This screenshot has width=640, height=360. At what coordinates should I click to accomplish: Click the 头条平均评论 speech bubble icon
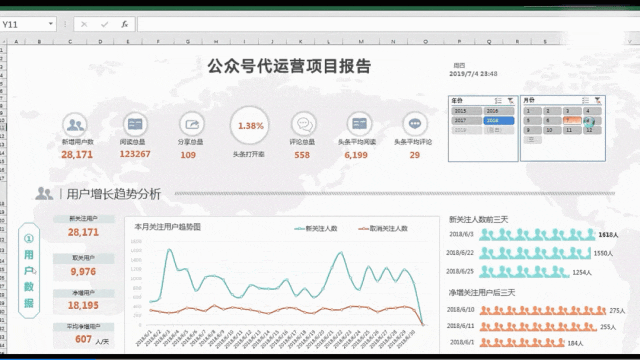[x=415, y=124]
